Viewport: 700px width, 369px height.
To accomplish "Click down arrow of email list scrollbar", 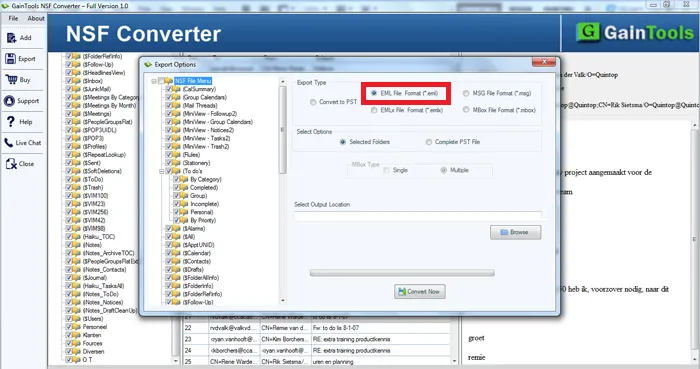I will point(454,361).
